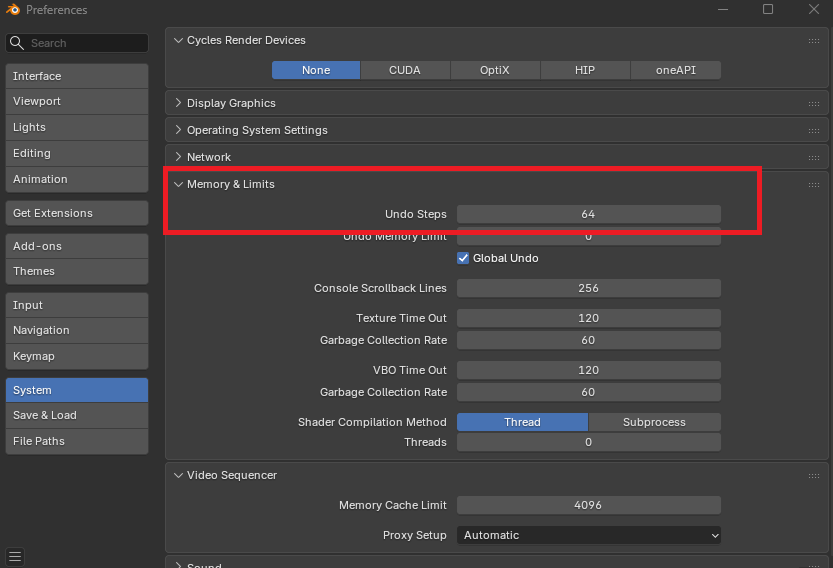Collapse the Memory & Limits panel
The height and width of the screenshot is (568, 833).
(230, 184)
